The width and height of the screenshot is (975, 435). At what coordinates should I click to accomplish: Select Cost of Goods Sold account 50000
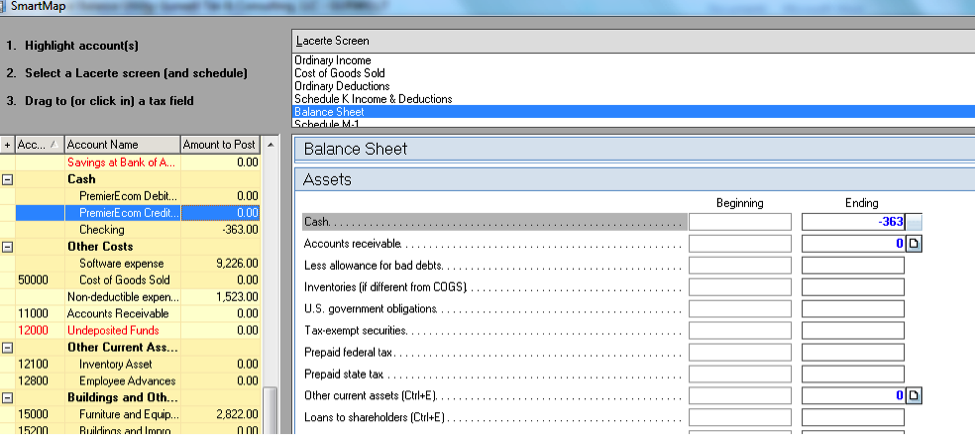pos(130,280)
